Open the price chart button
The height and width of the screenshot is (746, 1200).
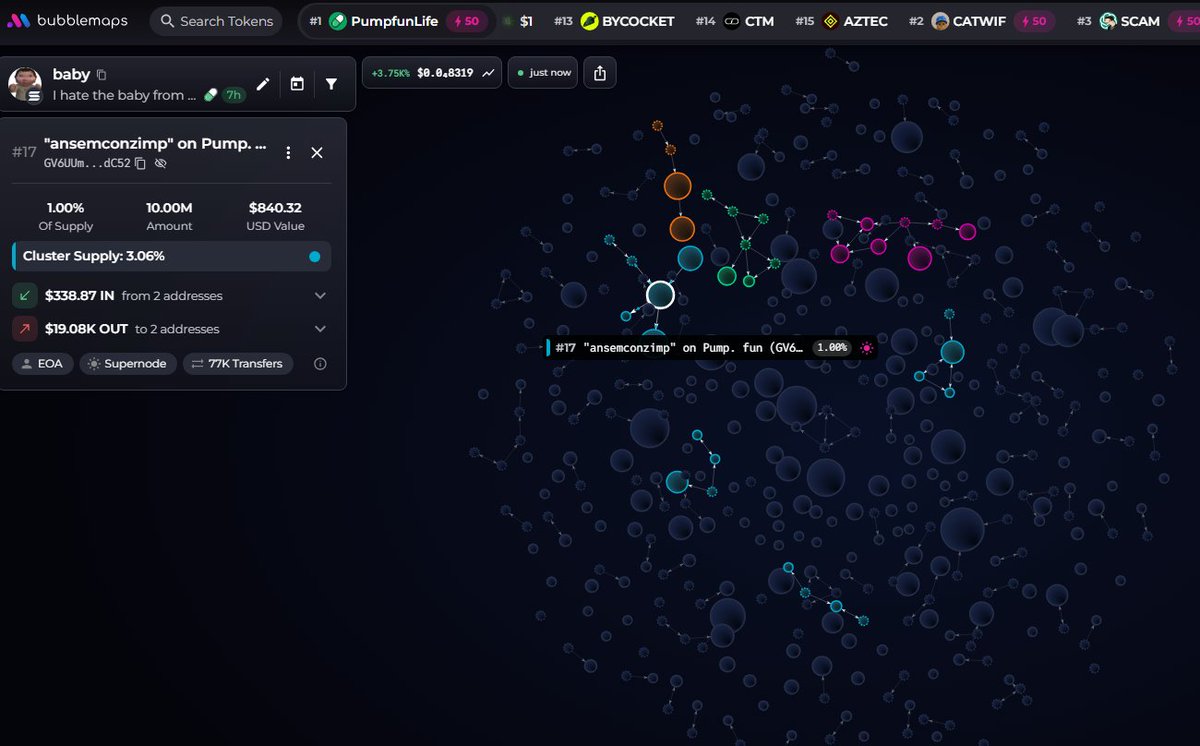[432, 73]
